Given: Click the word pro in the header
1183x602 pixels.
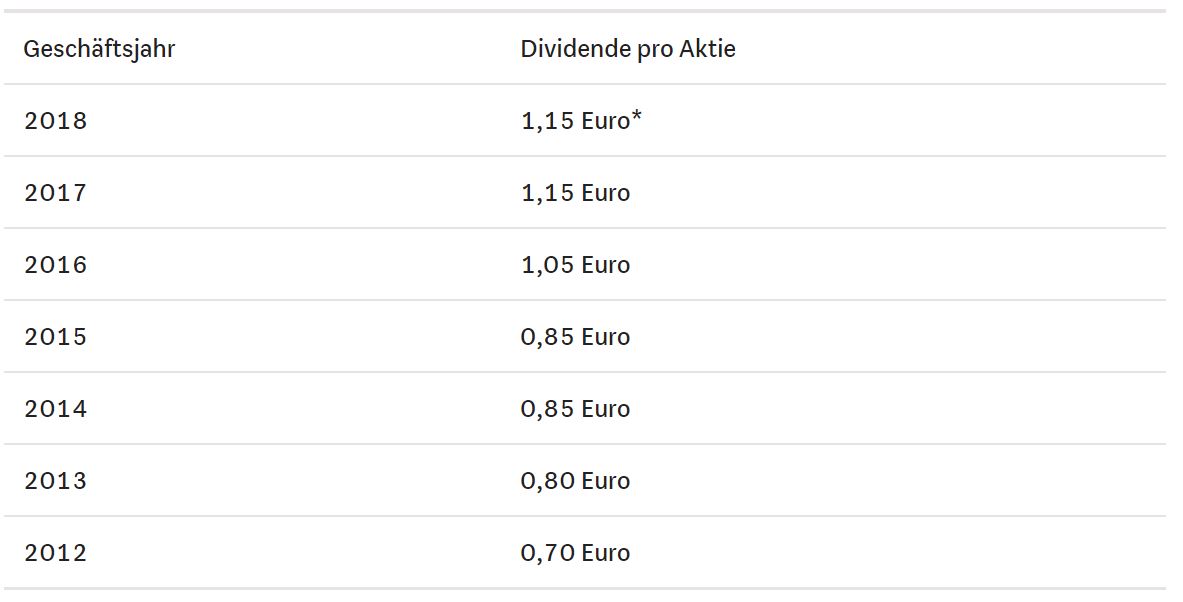Looking at the screenshot, I should pyautogui.click(x=656, y=49).
